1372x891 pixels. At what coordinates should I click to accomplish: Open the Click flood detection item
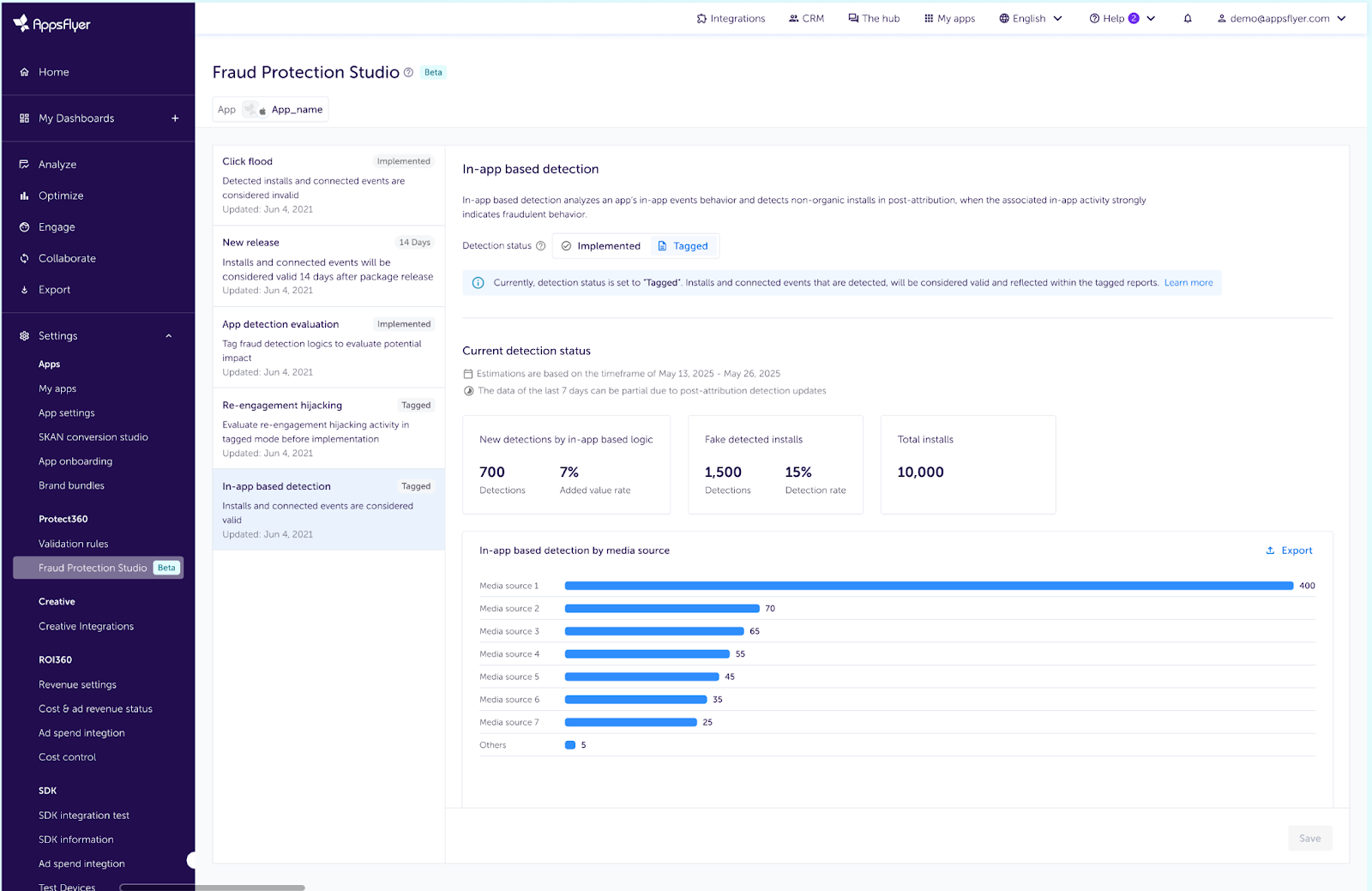[328, 185]
